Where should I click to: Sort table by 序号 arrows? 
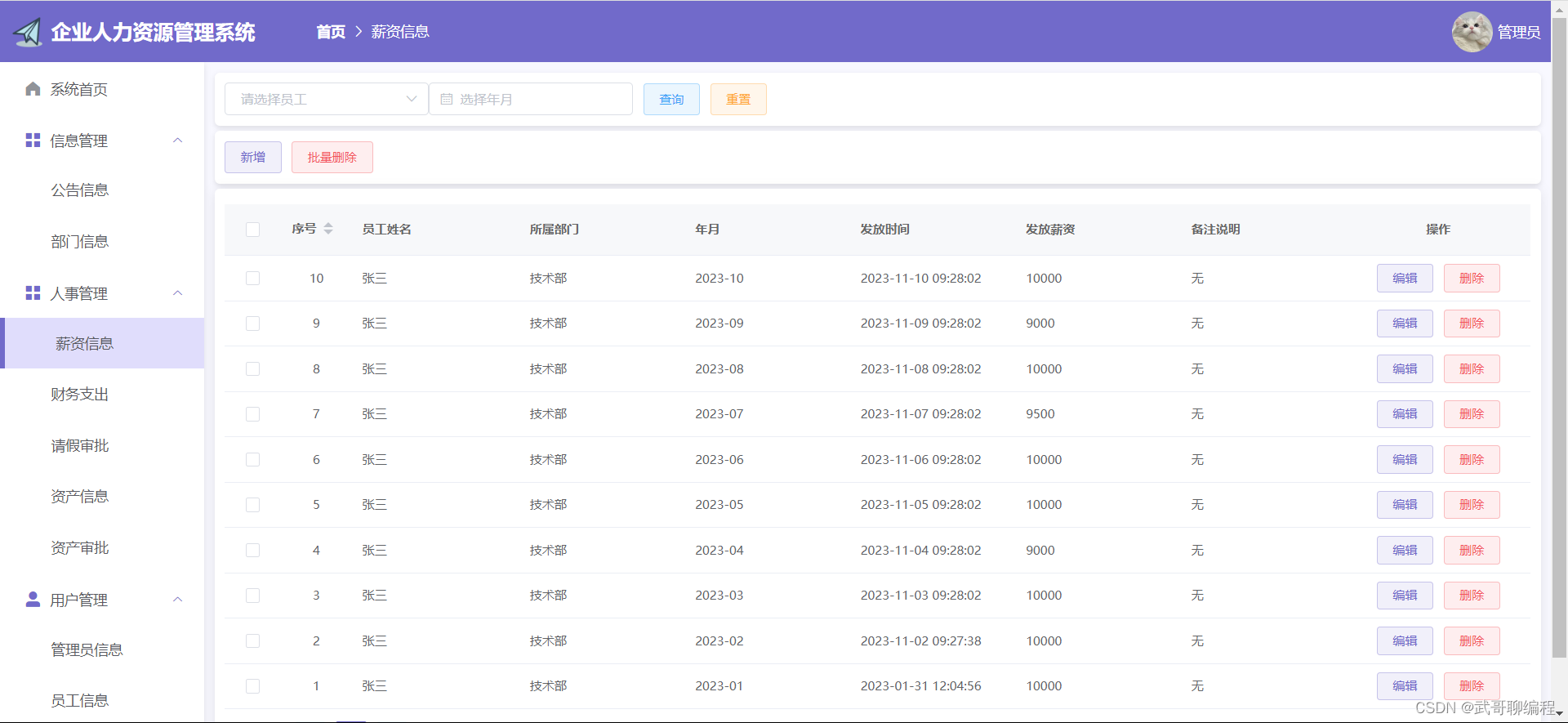tap(328, 229)
